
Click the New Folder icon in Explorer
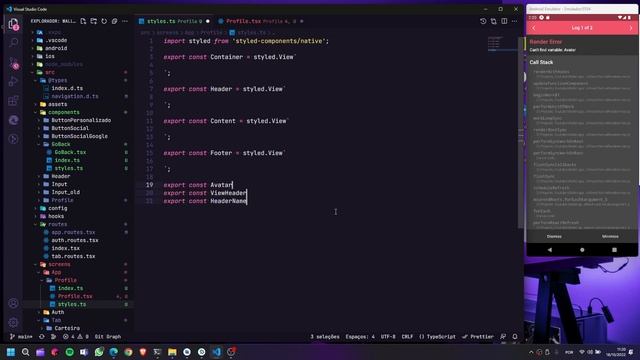(94, 21)
